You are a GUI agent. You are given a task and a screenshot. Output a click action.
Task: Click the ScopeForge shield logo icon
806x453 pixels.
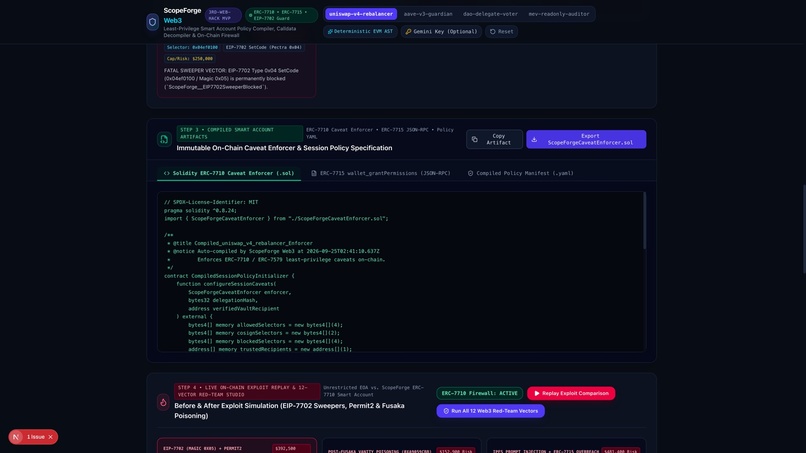point(152,22)
